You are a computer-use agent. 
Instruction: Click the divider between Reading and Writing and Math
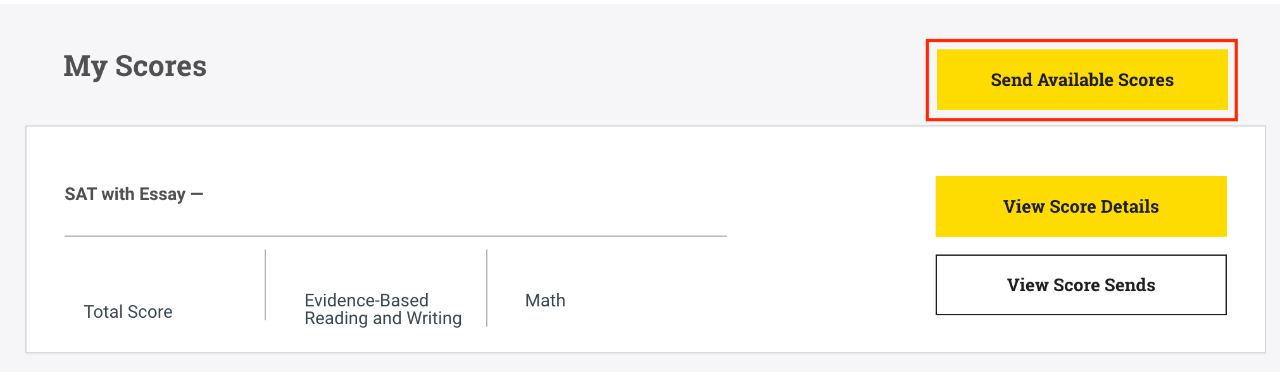click(x=487, y=288)
